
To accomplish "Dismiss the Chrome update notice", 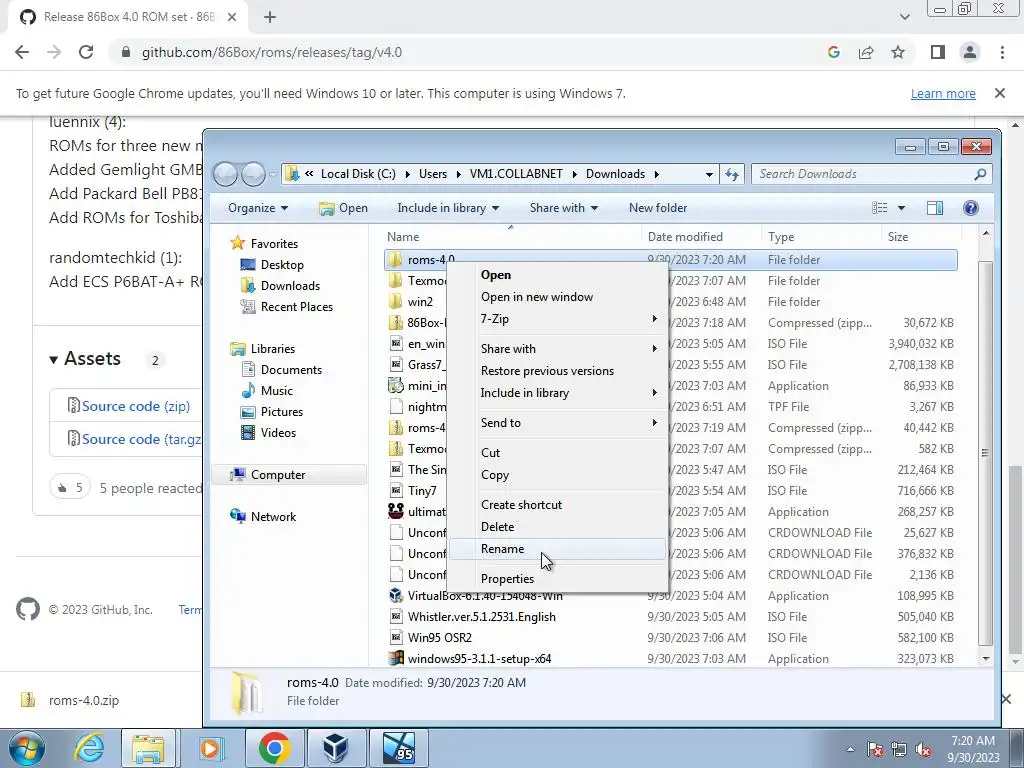I will [999, 93].
